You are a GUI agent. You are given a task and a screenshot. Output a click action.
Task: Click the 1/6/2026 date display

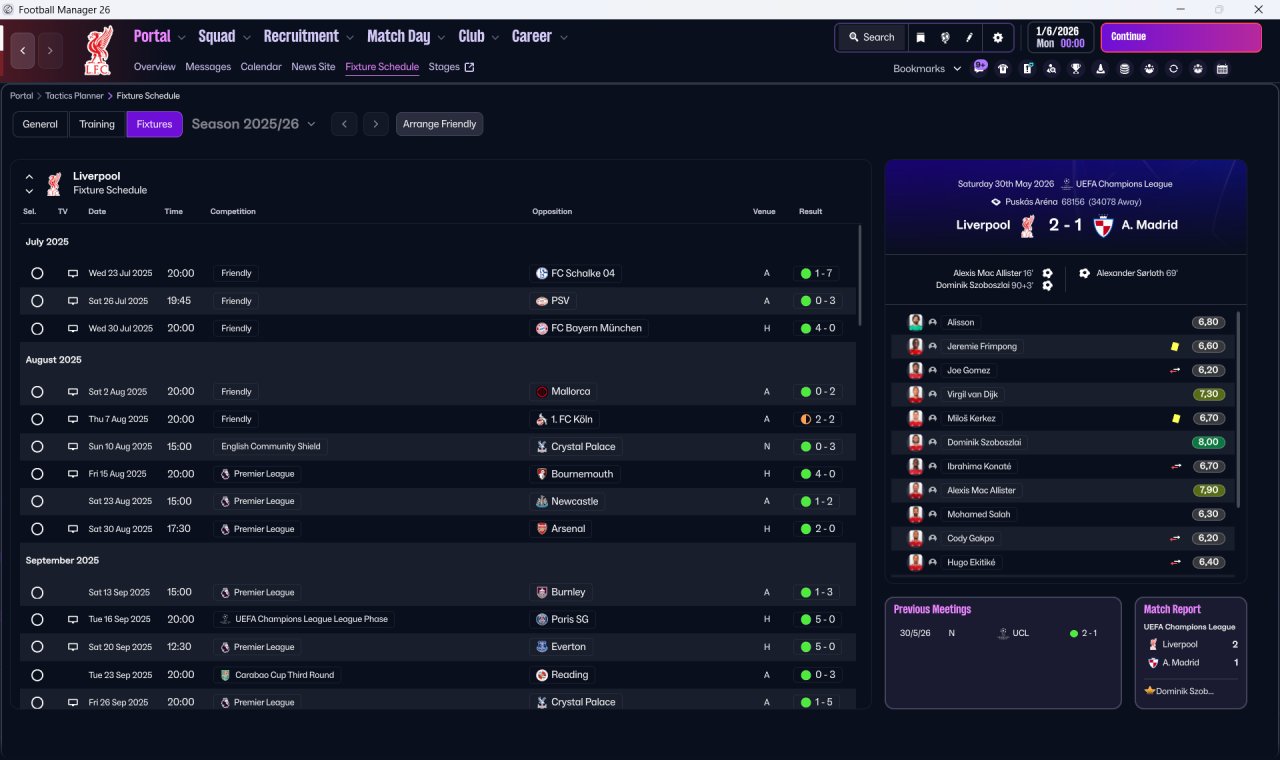pos(1061,37)
